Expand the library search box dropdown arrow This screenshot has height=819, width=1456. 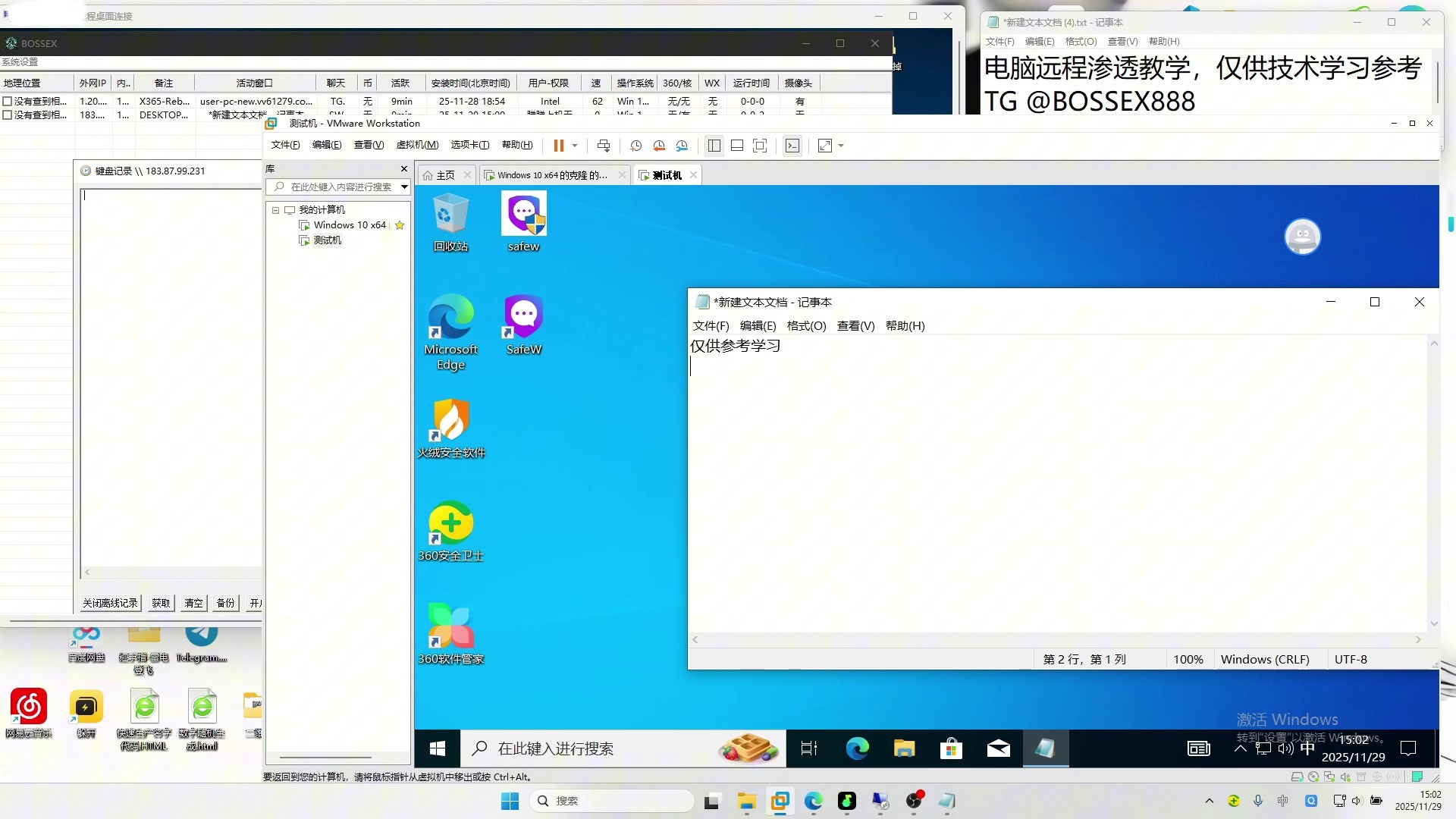point(404,187)
